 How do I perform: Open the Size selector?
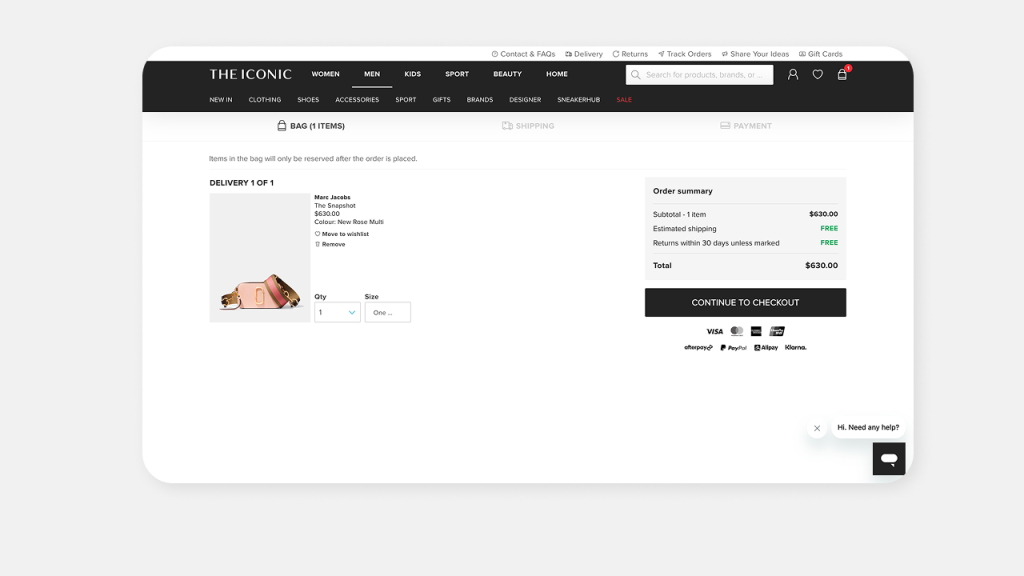tap(388, 312)
